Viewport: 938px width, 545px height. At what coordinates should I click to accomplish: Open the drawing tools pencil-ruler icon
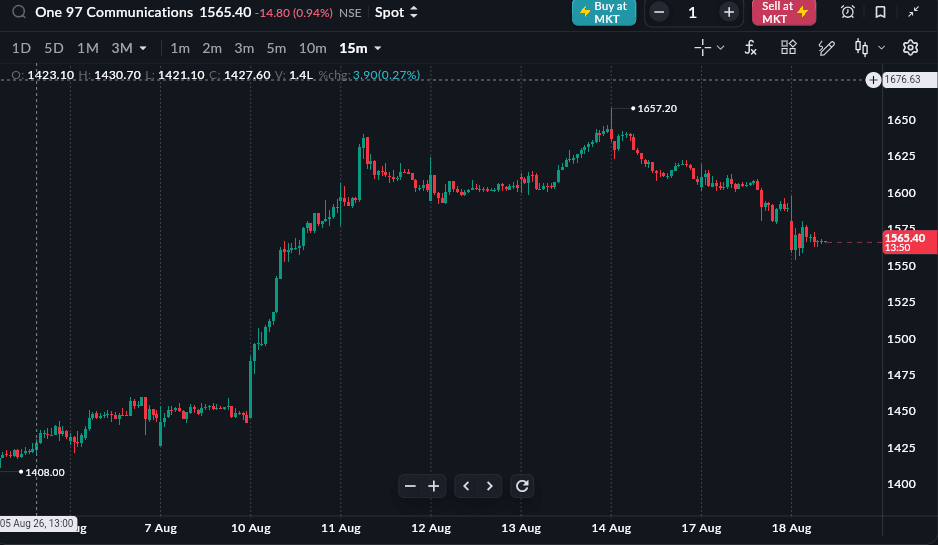826,48
